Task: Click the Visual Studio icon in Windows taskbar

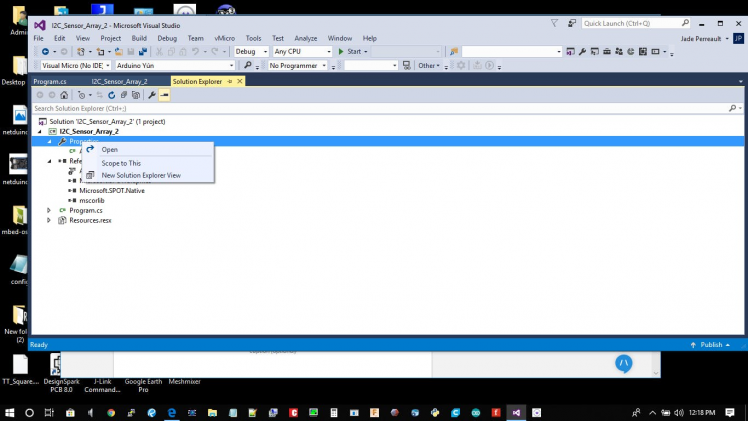Action: (516, 412)
